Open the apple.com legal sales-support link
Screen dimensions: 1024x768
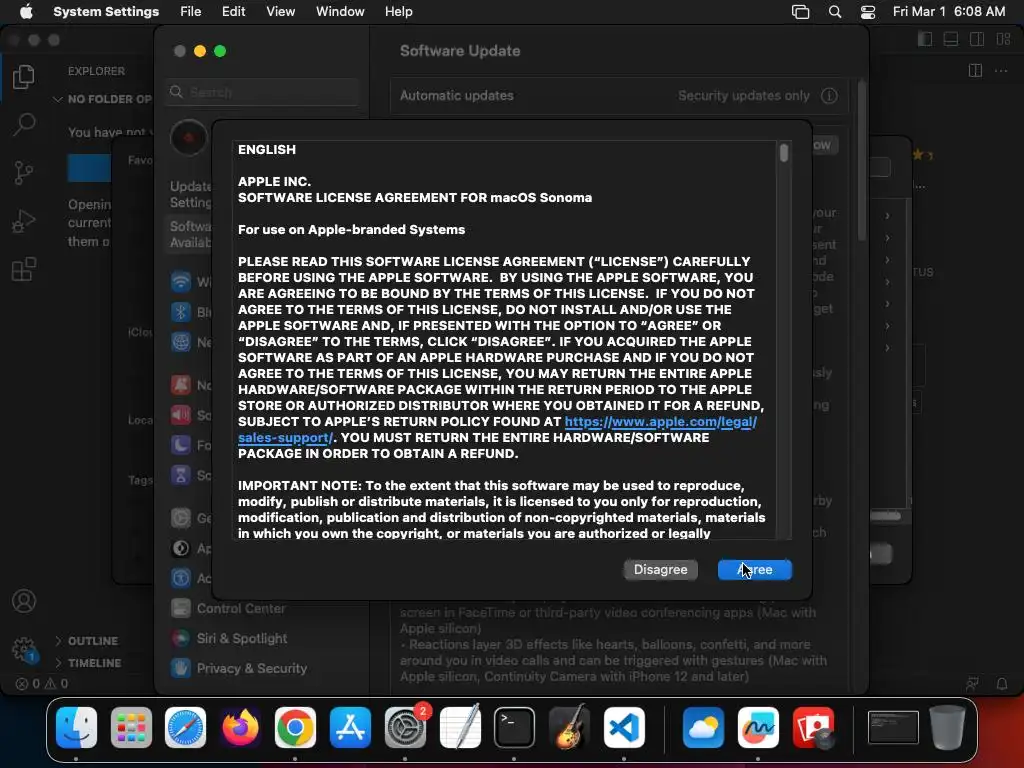point(660,422)
